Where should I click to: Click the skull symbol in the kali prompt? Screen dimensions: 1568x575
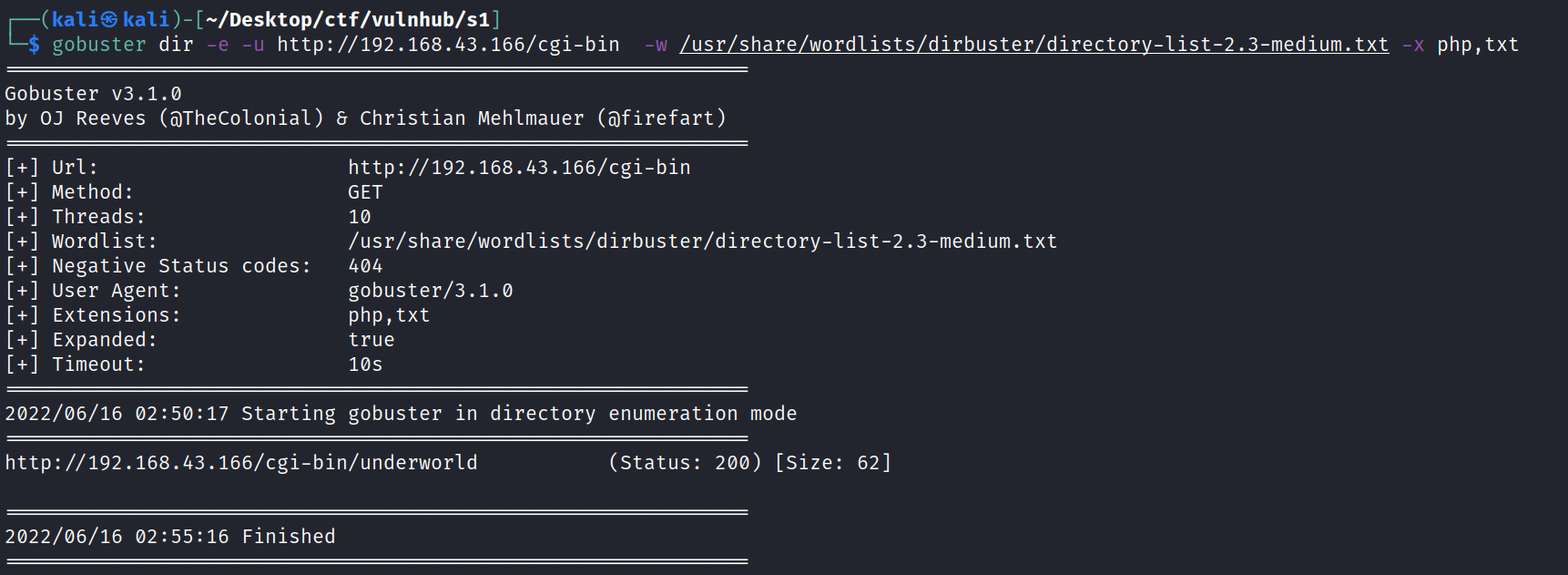click(109, 19)
